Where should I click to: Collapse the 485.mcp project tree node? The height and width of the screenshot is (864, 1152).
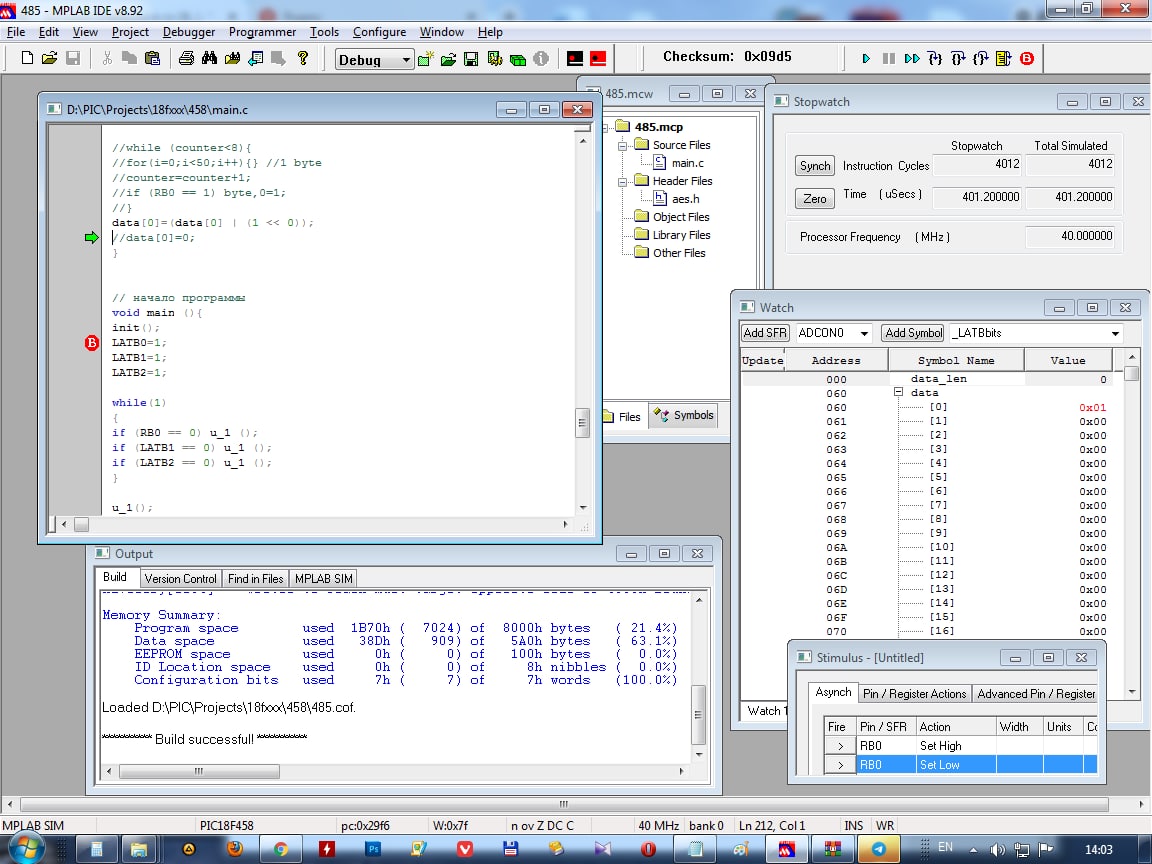click(606, 127)
